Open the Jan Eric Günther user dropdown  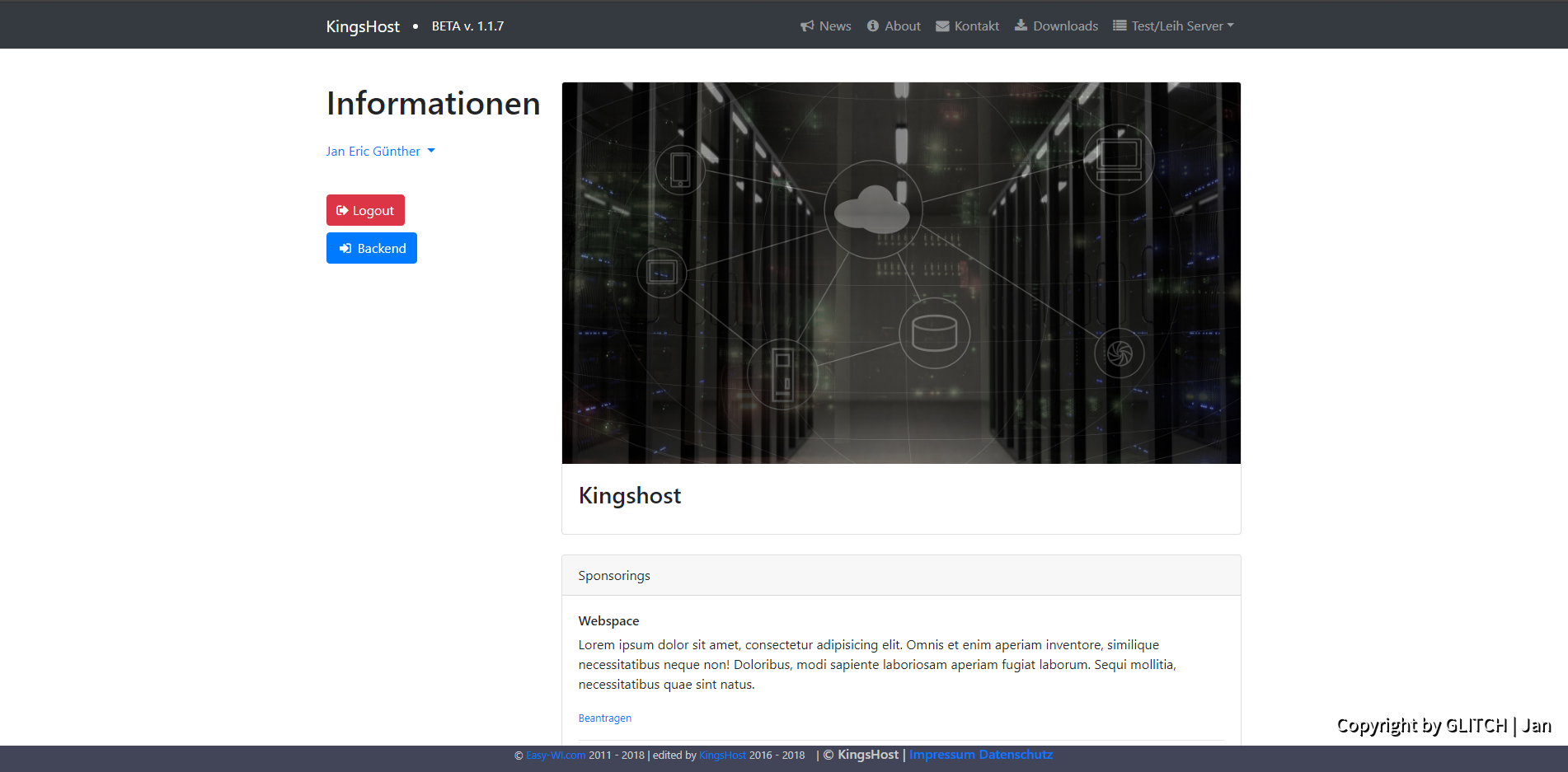click(x=380, y=152)
